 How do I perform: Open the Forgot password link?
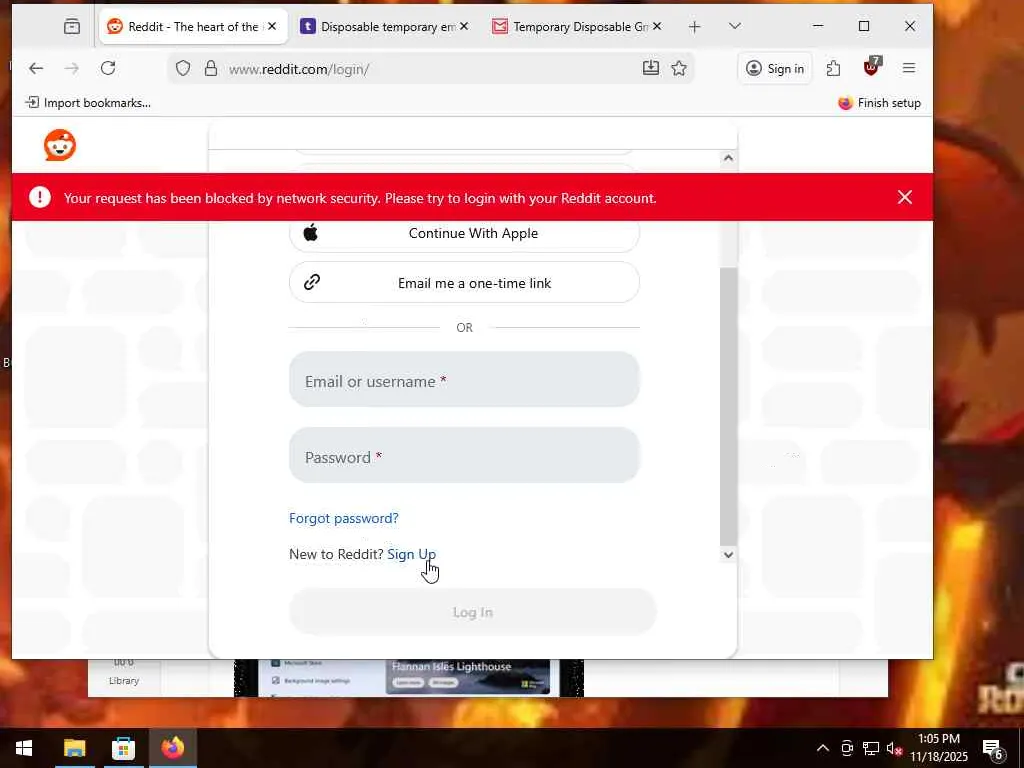[344, 518]
